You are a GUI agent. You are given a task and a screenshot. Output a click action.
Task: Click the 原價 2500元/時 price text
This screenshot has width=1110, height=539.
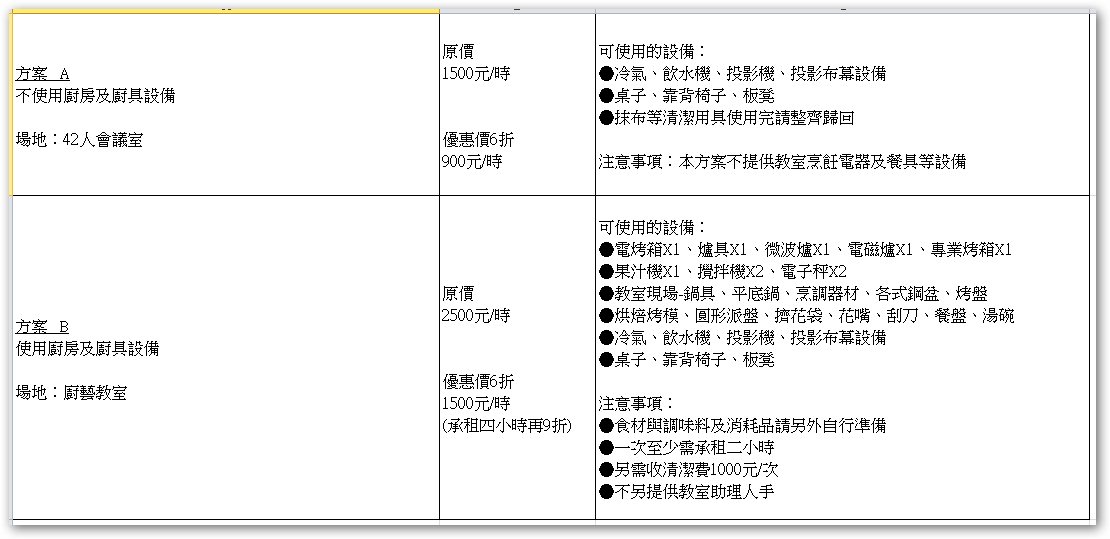coord(476,305)
